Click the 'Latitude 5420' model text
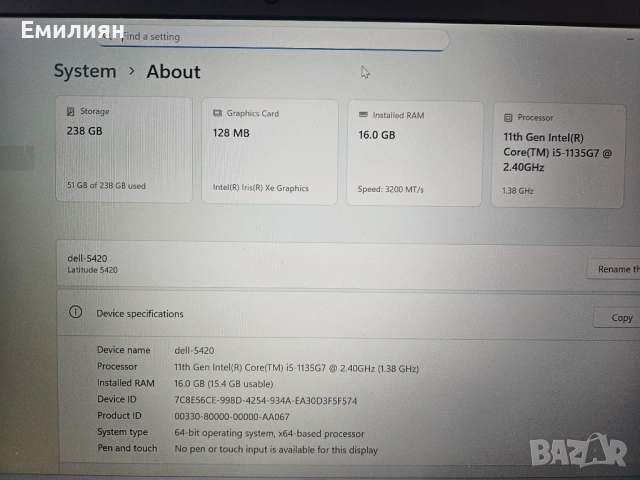 point(93,270)
